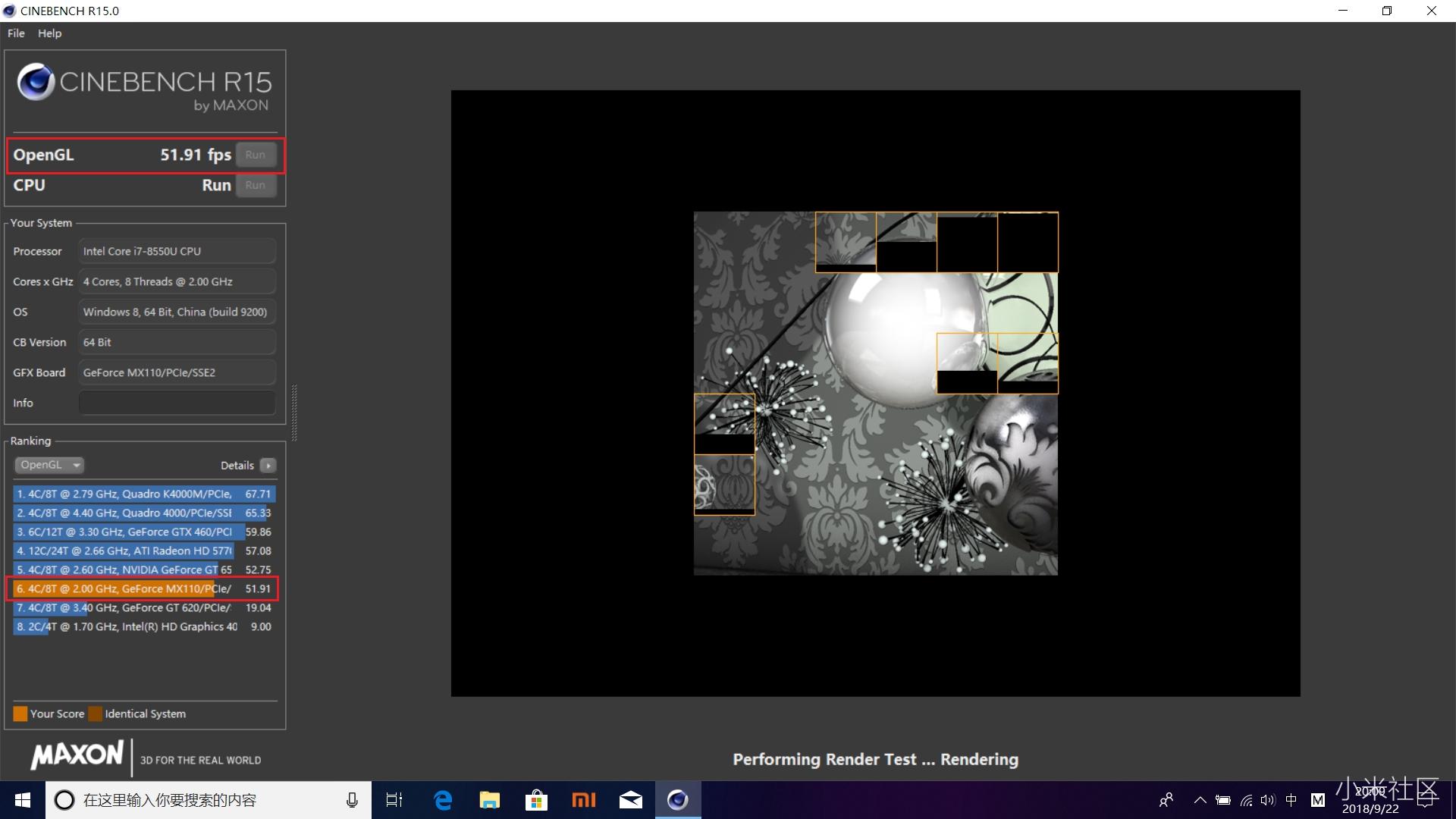The height and width of the screenshot is (819, 1456).
Task: Select ranking row 4 ATI Radeon HD
Action: [x=144, y=551]
